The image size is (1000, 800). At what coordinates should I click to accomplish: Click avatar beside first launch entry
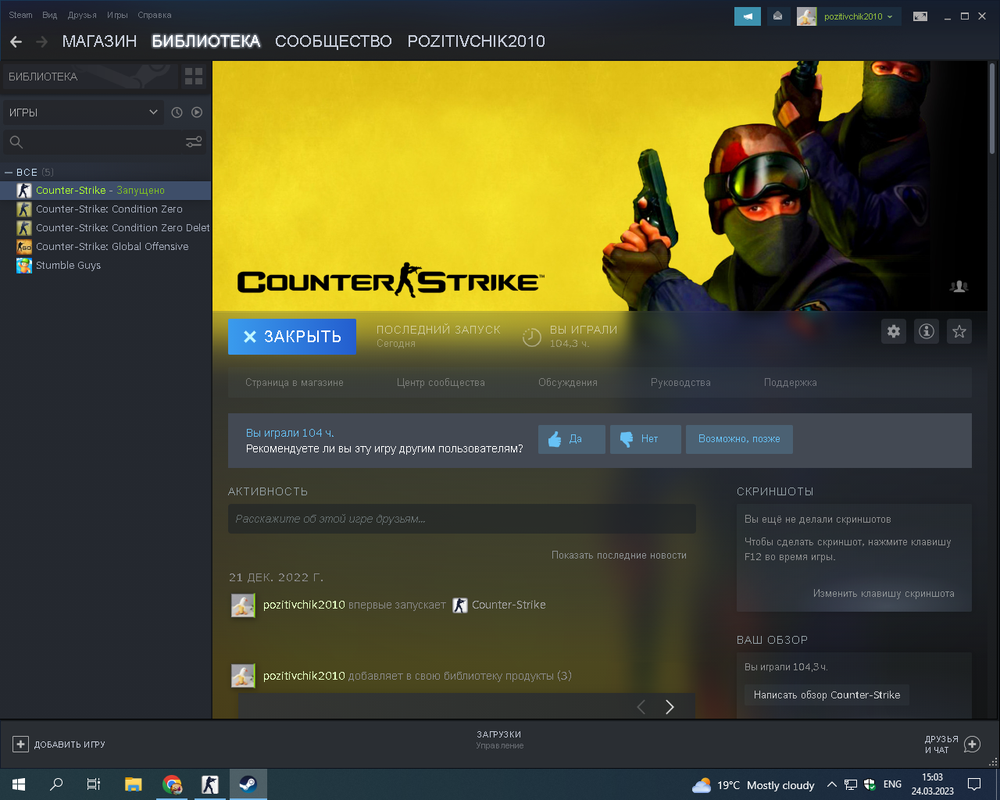243,605
